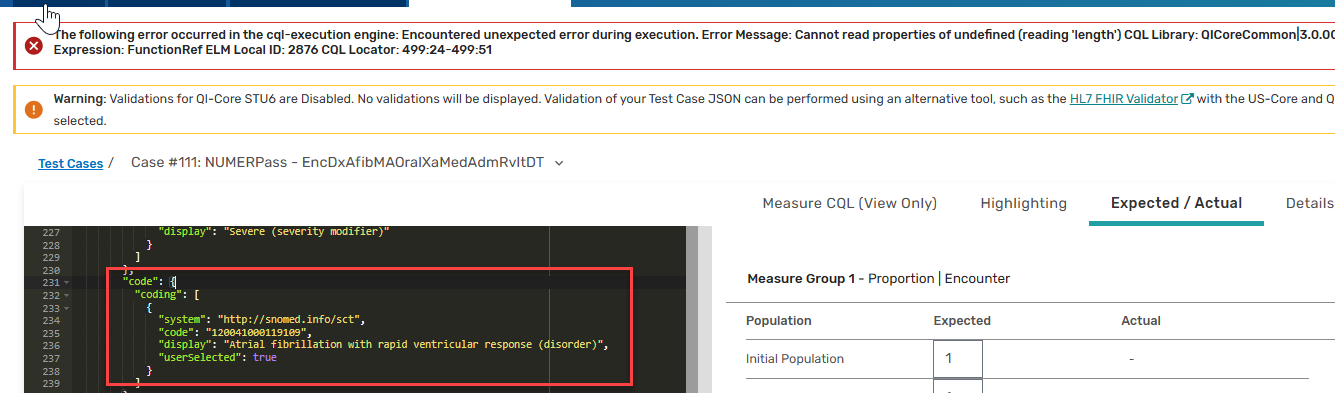Image resolution: width=1335 pixels, height=393 pixels.
Task: Click the expected field below Initial Population
Action: 958,387
